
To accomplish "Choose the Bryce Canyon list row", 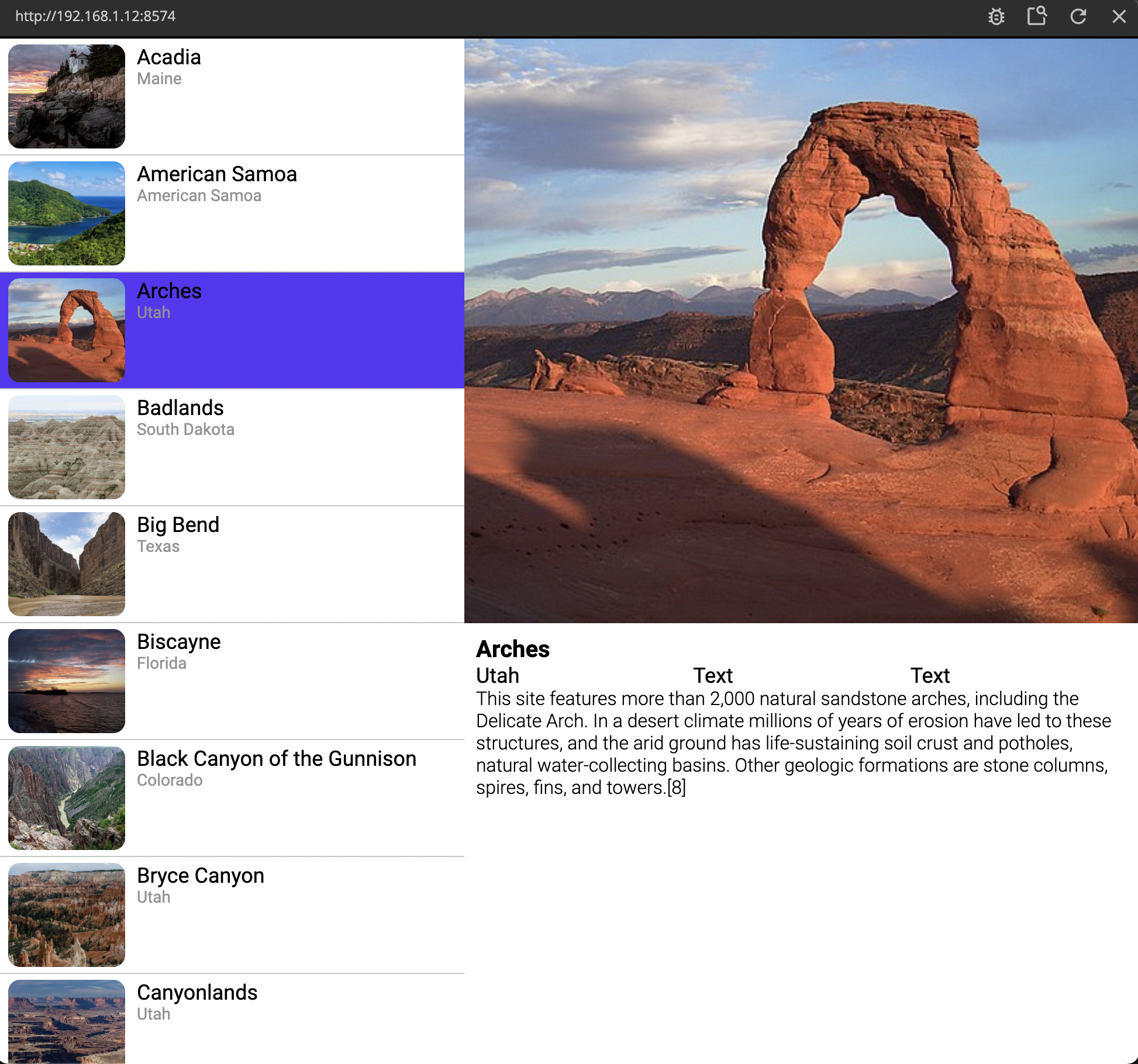I will (232, 915).
